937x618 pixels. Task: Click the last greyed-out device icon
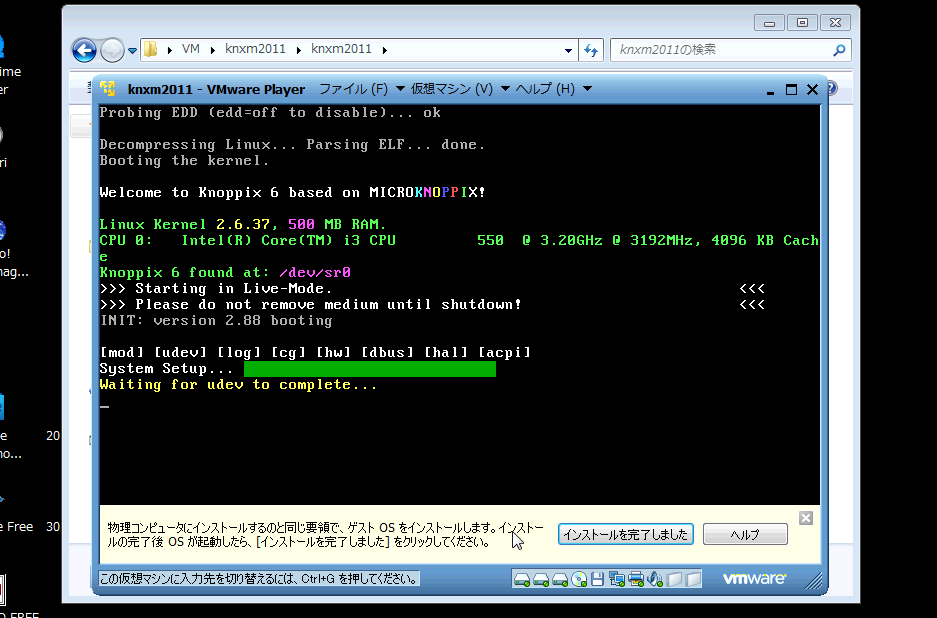[x=693, y=579]
